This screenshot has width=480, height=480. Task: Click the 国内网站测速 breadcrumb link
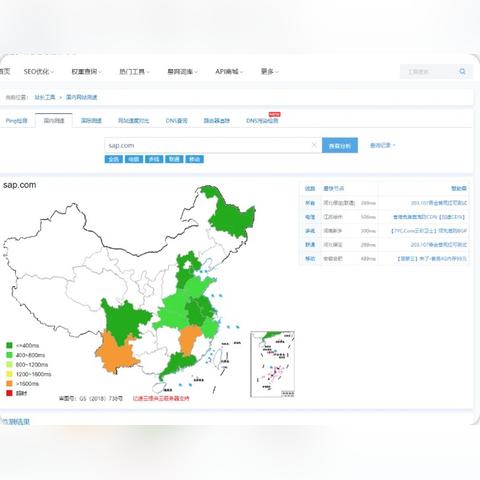click(x=82, y=97)
